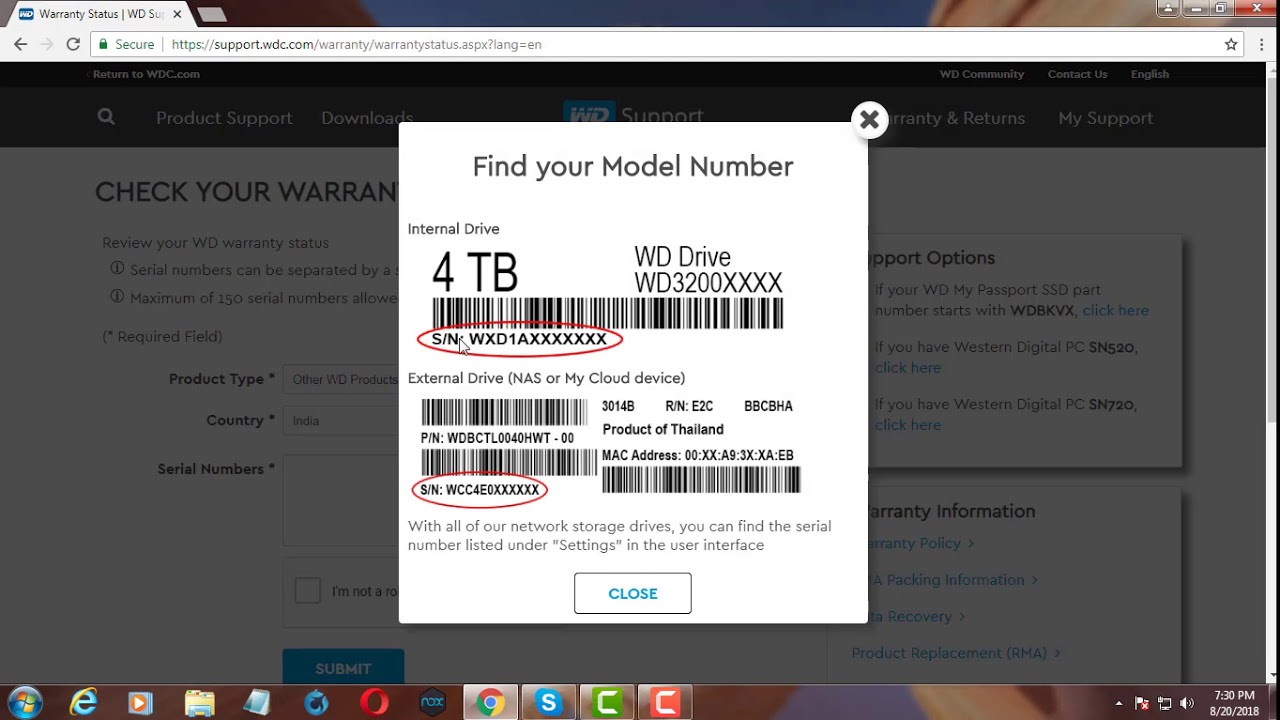Click the Windows Start button
This screenshot has height=720, width=1280.
[25, 703]
